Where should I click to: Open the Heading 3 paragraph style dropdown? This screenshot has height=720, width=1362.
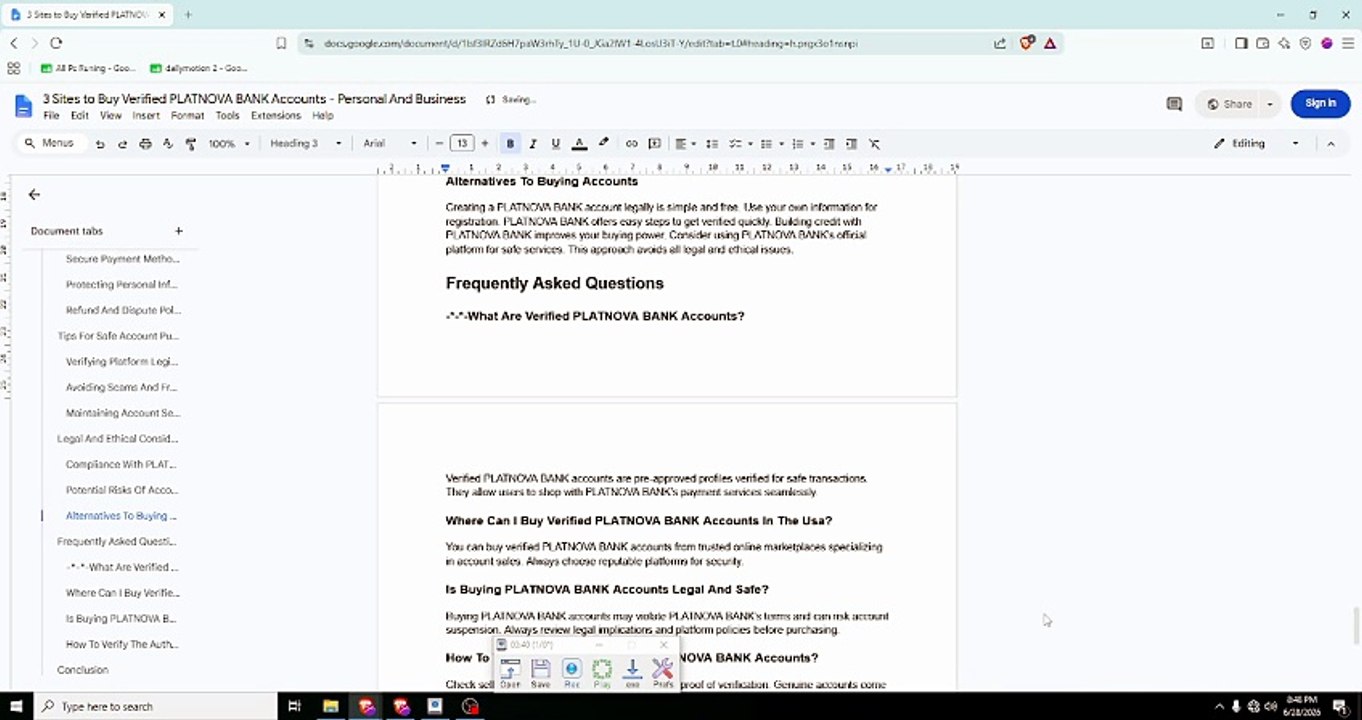click(x=305, y=144)
